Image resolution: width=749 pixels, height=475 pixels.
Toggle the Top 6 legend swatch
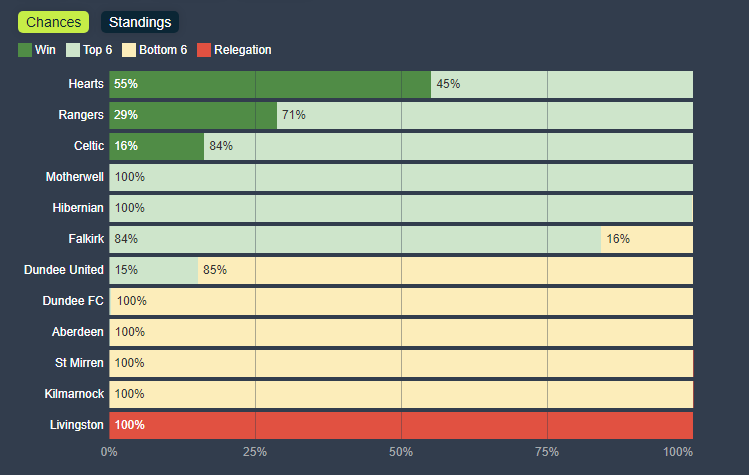[73, 50]
